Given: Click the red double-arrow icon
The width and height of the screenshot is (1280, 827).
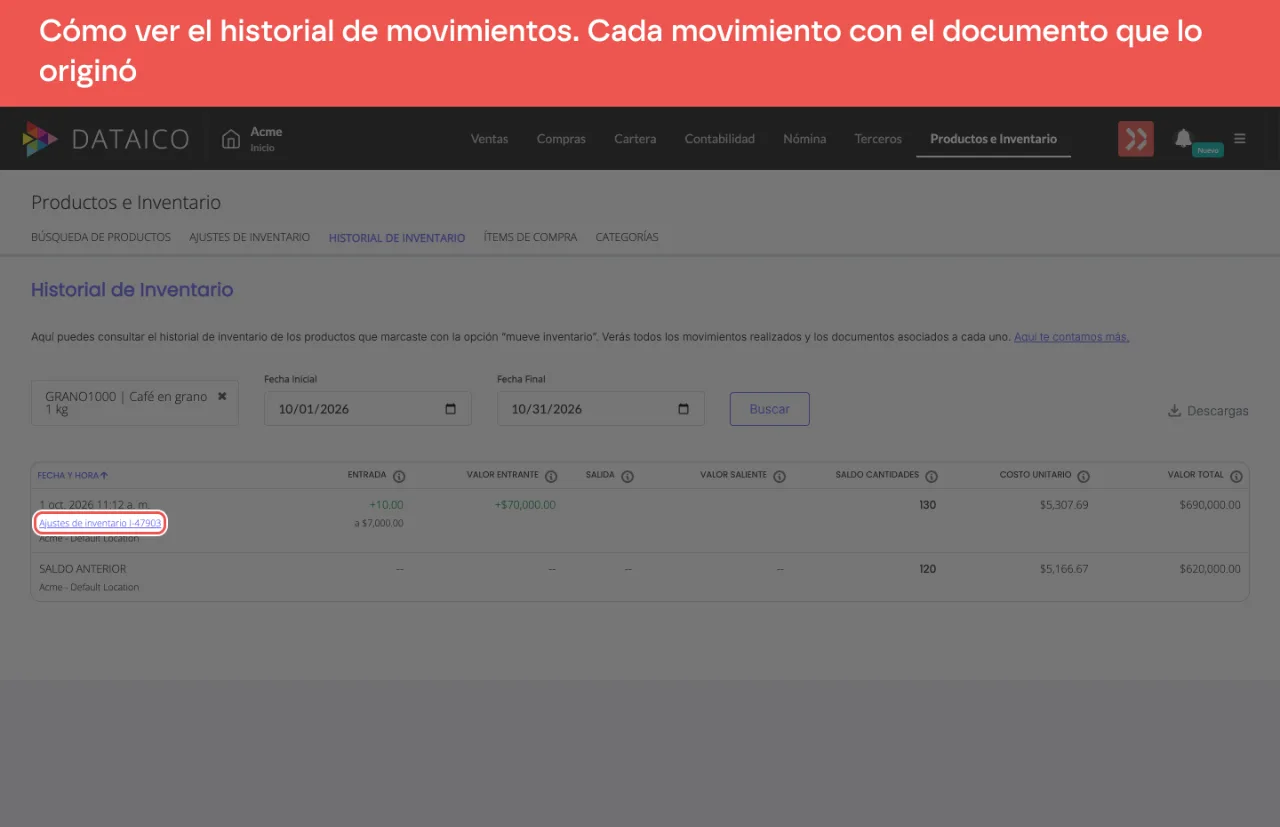Looking at the screenshot, I should 1136,139.
